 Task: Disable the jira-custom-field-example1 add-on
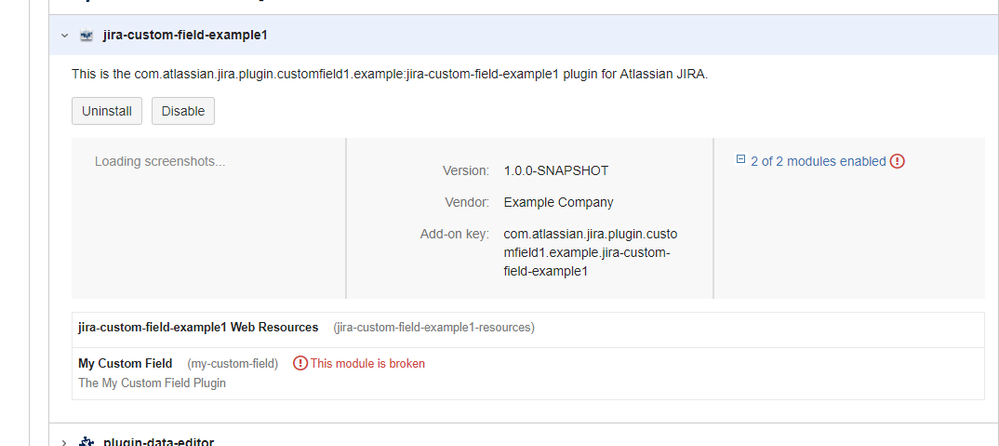(x=183, y=111)
